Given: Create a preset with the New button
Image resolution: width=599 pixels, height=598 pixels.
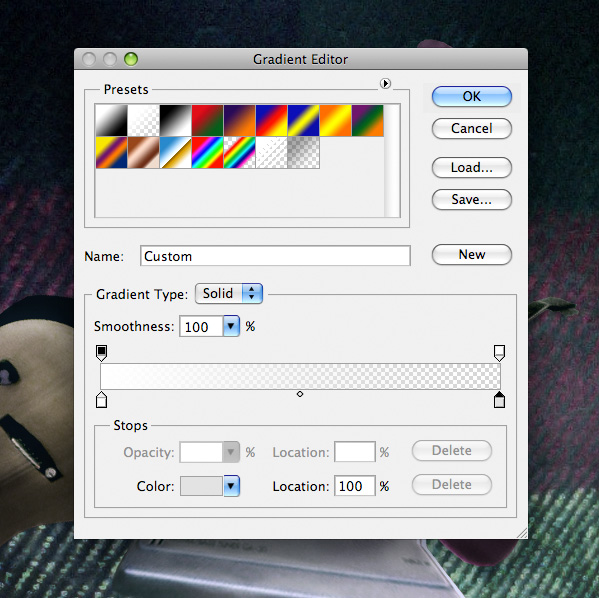Looking at the screenshot, I should (472, 254).
